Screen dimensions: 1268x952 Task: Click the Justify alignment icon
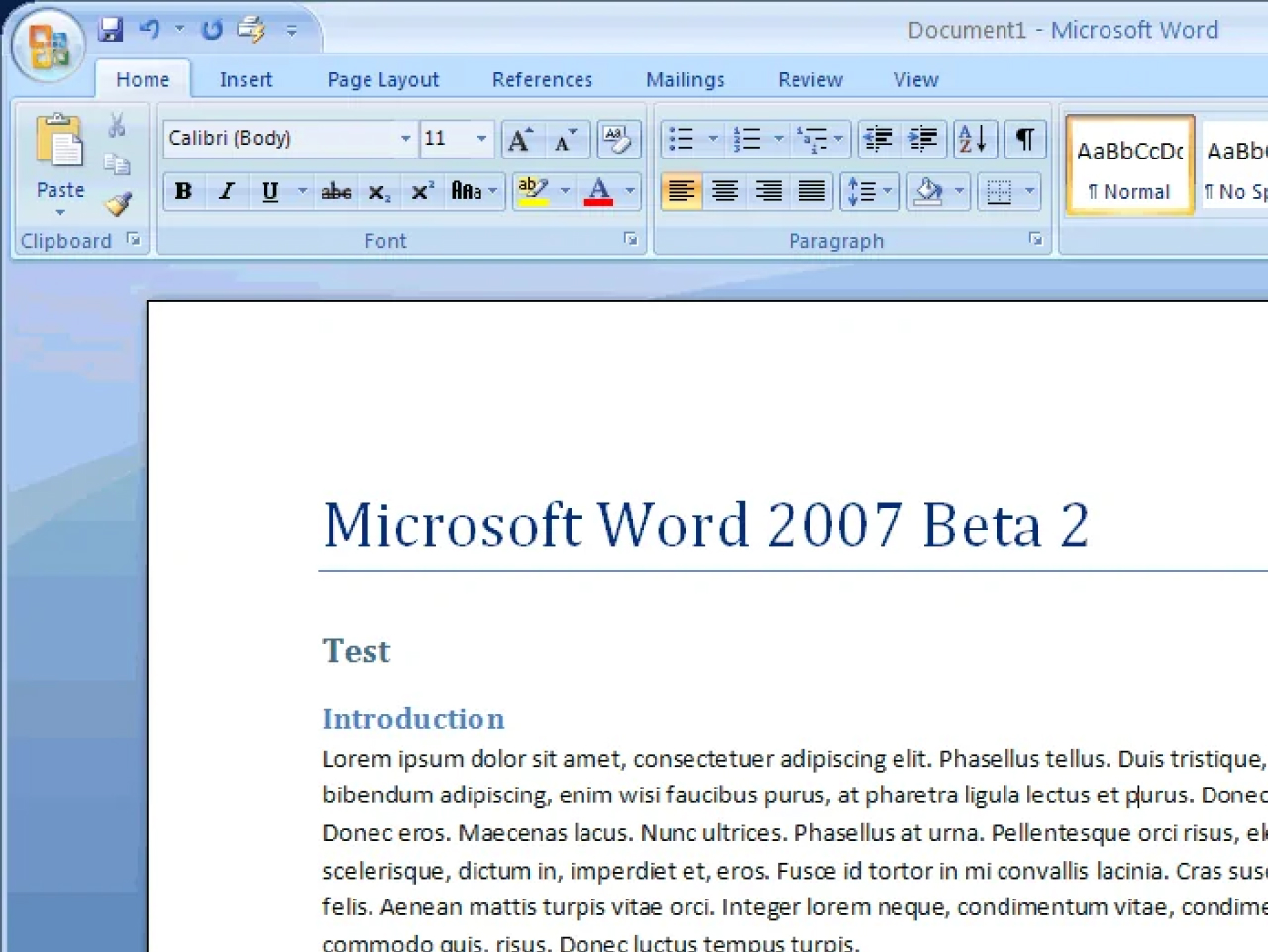(x=811, y=191)
